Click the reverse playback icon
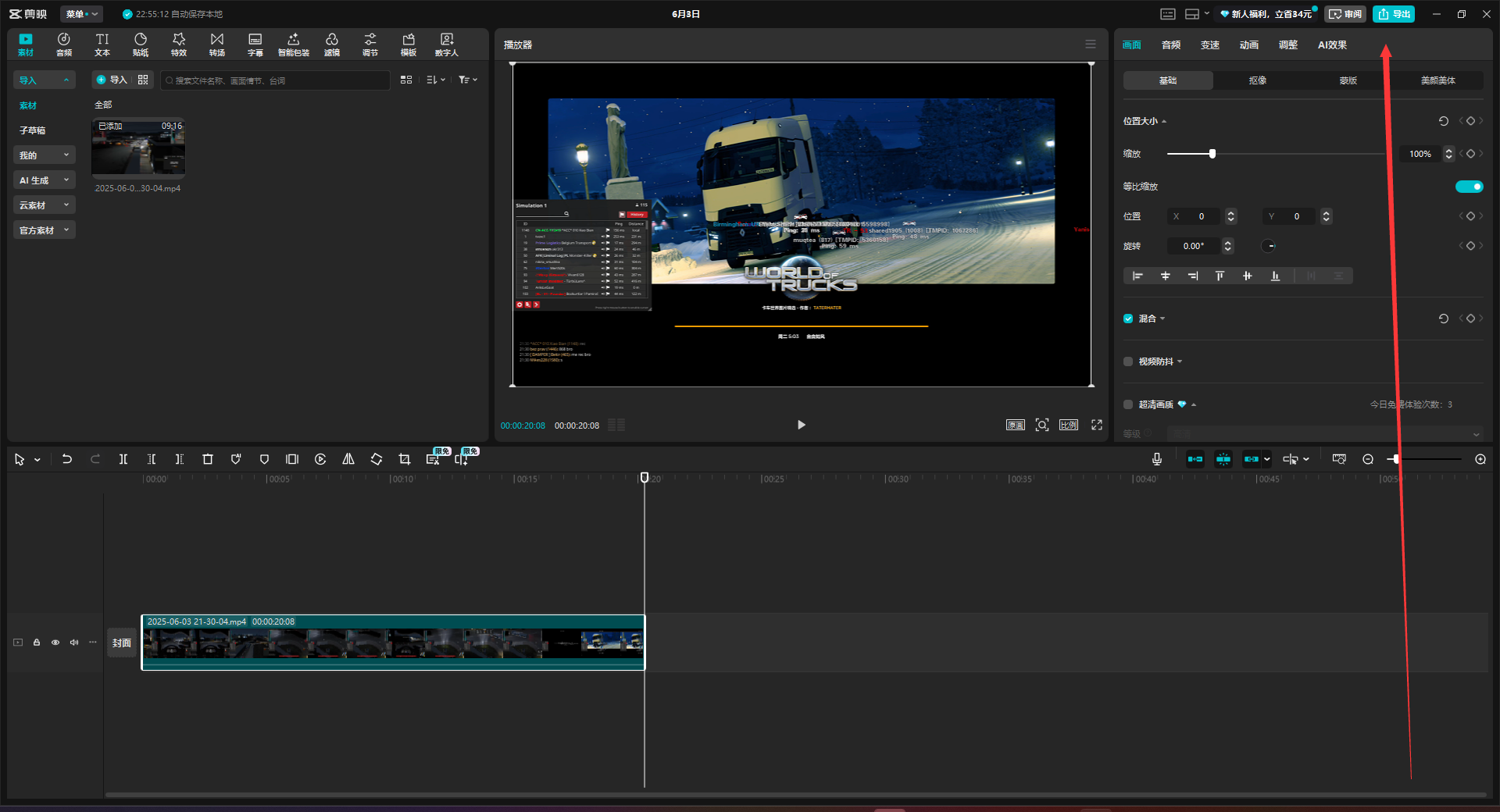The height and width of the screenshot is (812, 1500). (x=320, y=459)
